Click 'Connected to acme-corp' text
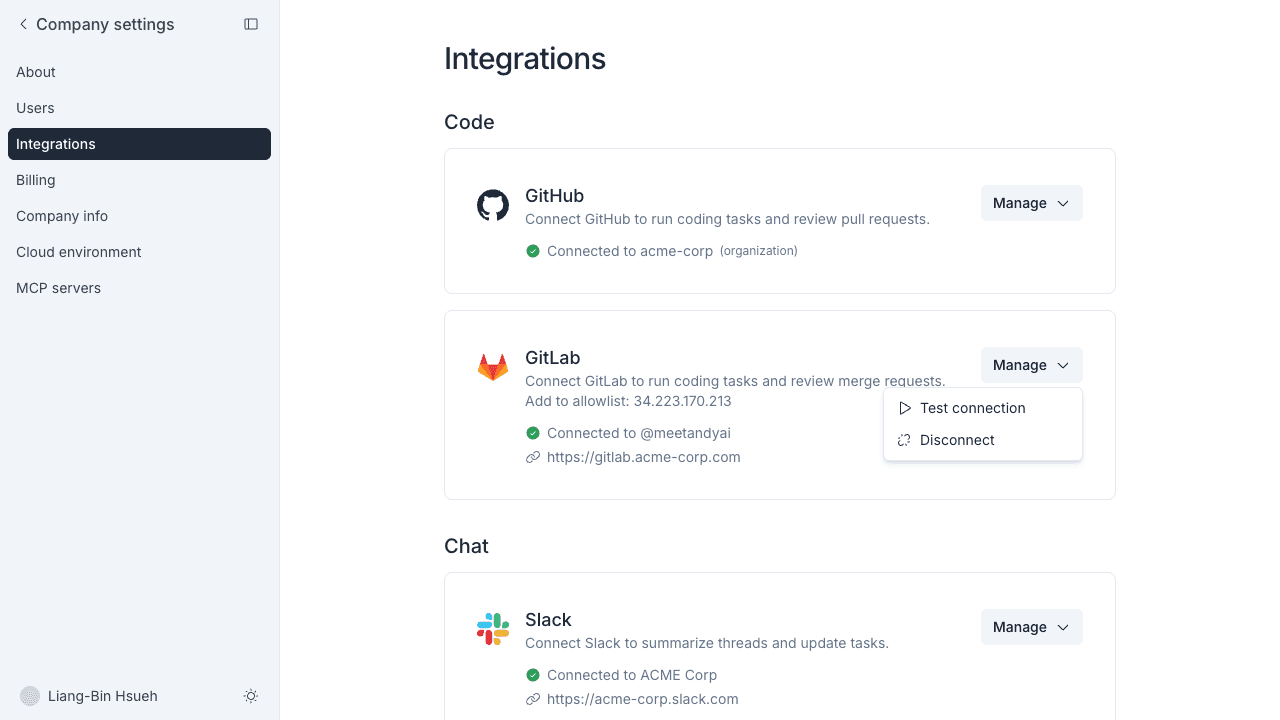Viewport: 1280px width, 720px height. (x=630, y=251)
